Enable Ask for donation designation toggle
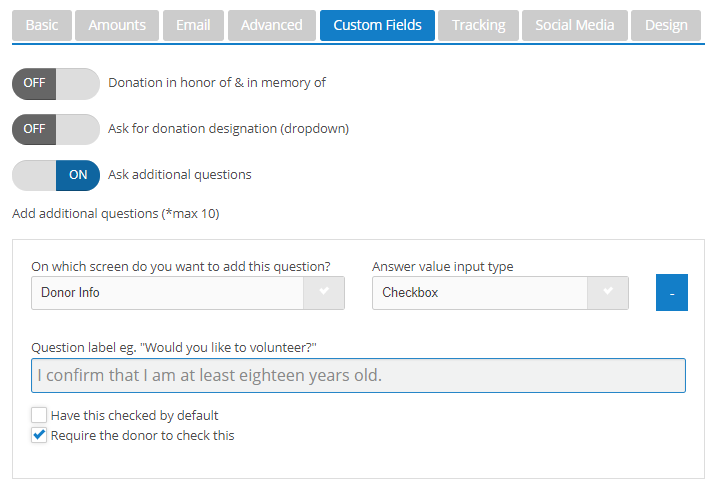Viewport: 712px width, 483px height. (56, 129)
